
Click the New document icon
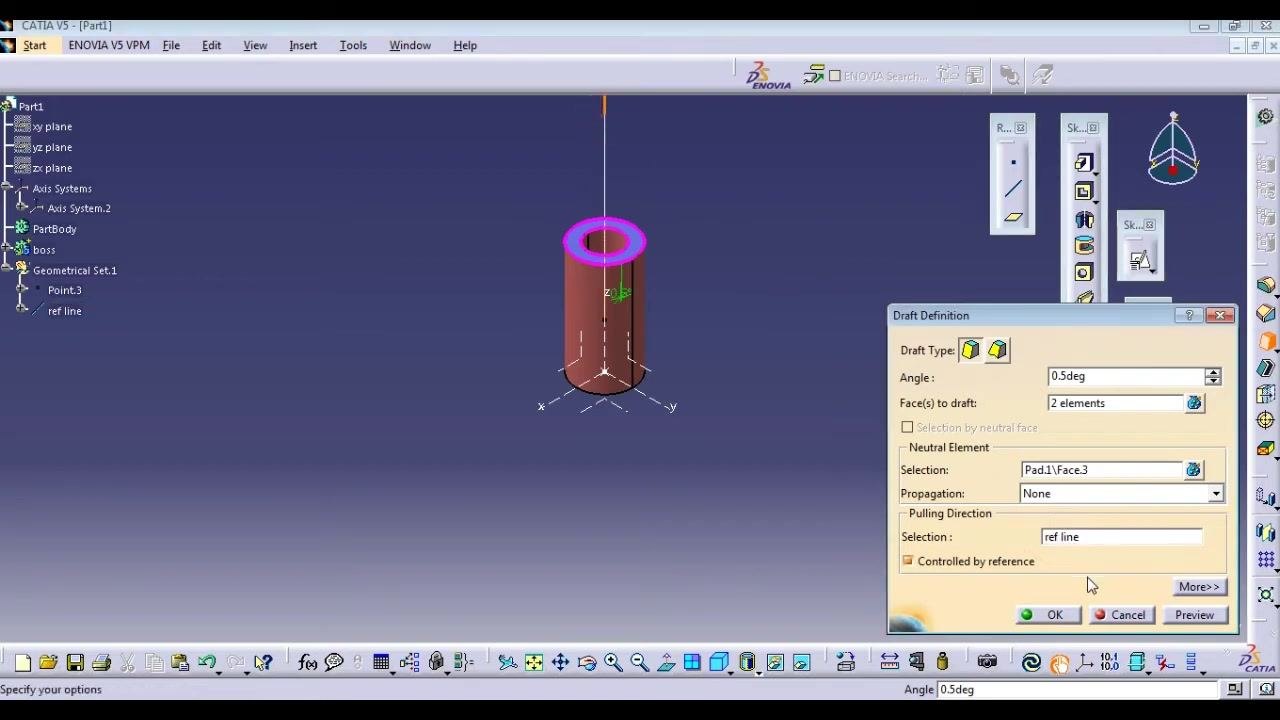pyautogui.click(x=22, y=662)
